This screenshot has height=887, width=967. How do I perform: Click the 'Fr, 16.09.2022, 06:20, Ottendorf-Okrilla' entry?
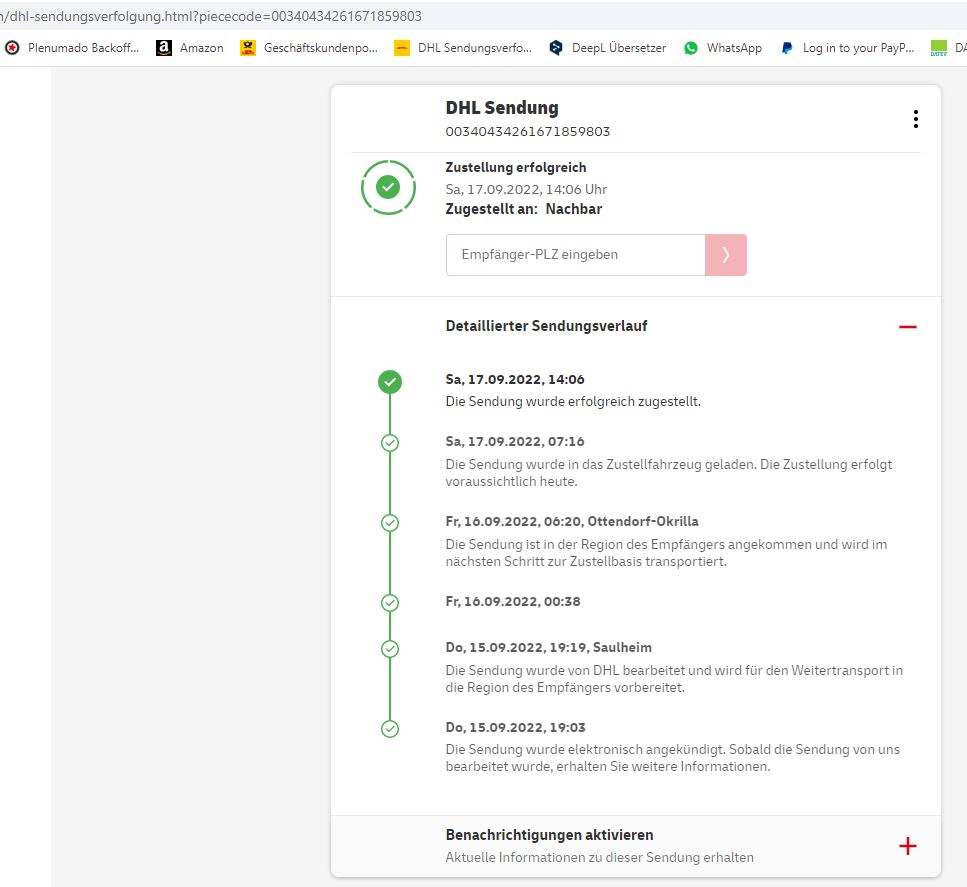click(x=572, y=521)
